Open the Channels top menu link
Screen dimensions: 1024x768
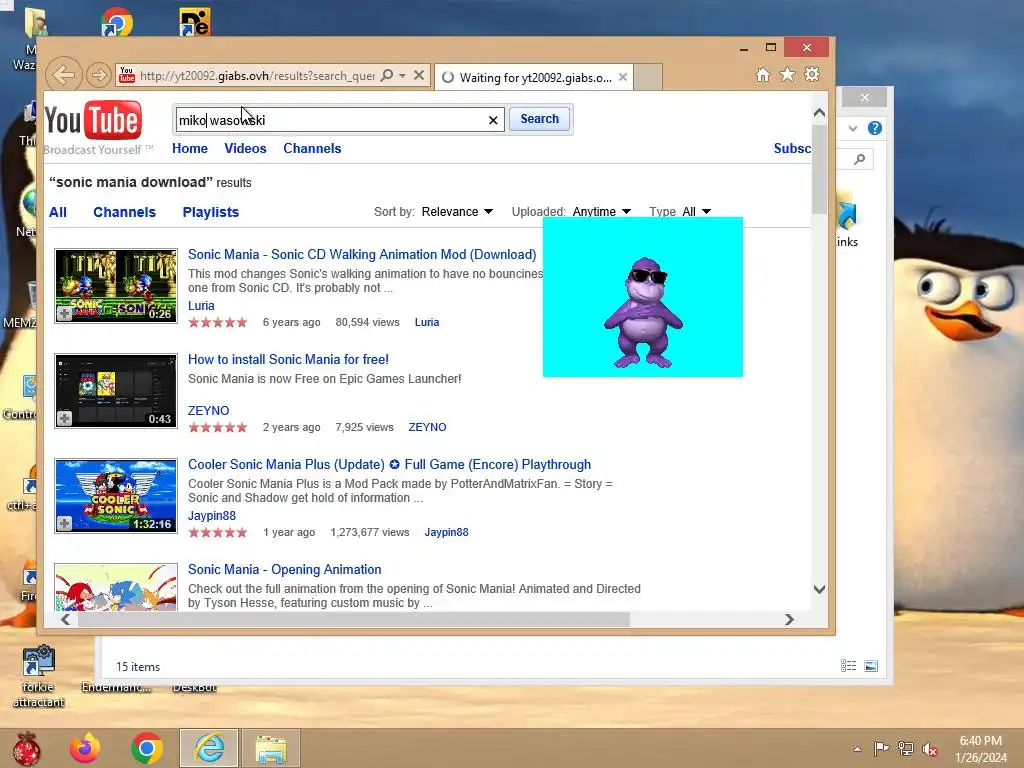tap(312, 148)
